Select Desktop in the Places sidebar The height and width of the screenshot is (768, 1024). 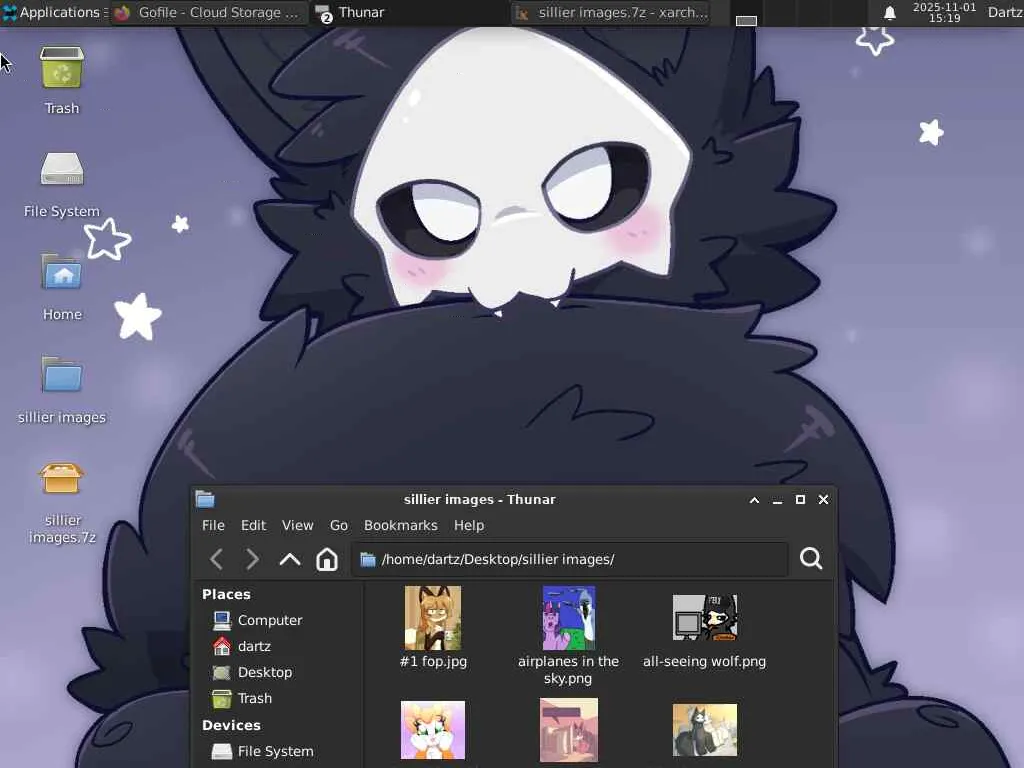coord(264,672)
